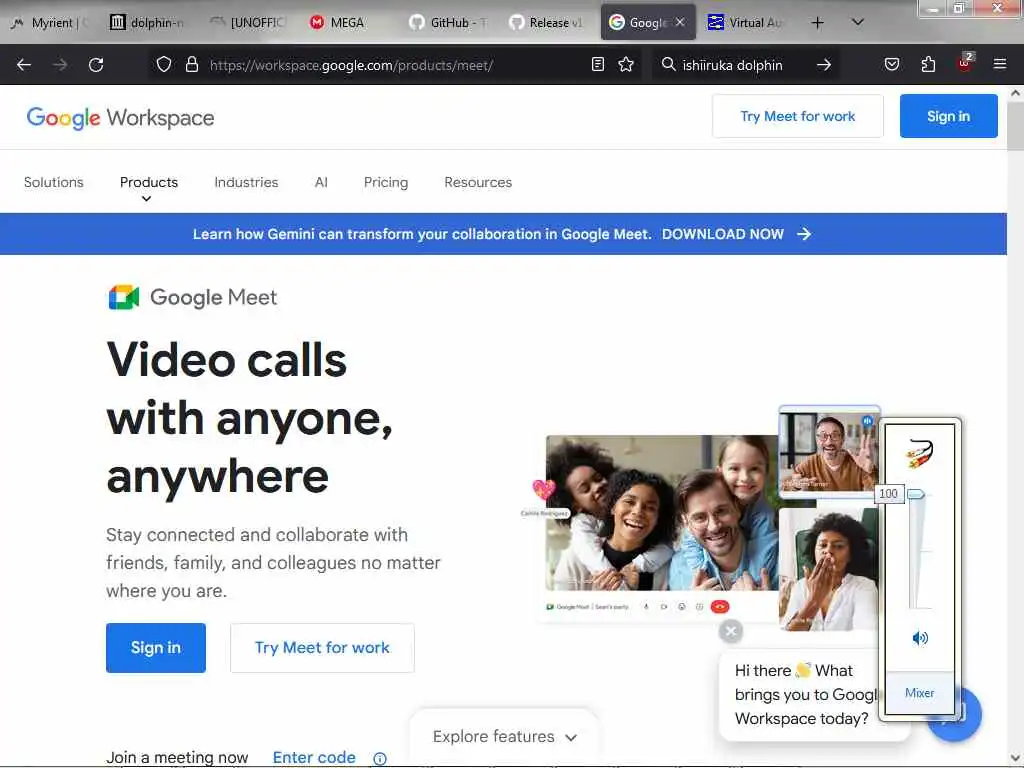Go back to the previous page

click(24, 65)
